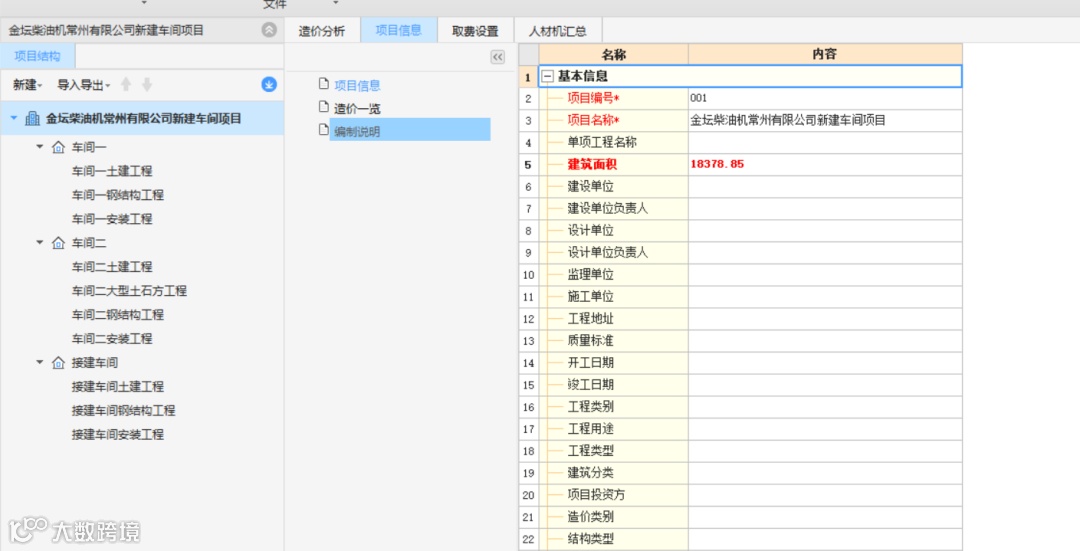Click building icon of the root project
This screenshot has height=551, width=1080.
(x=32, y=118)
